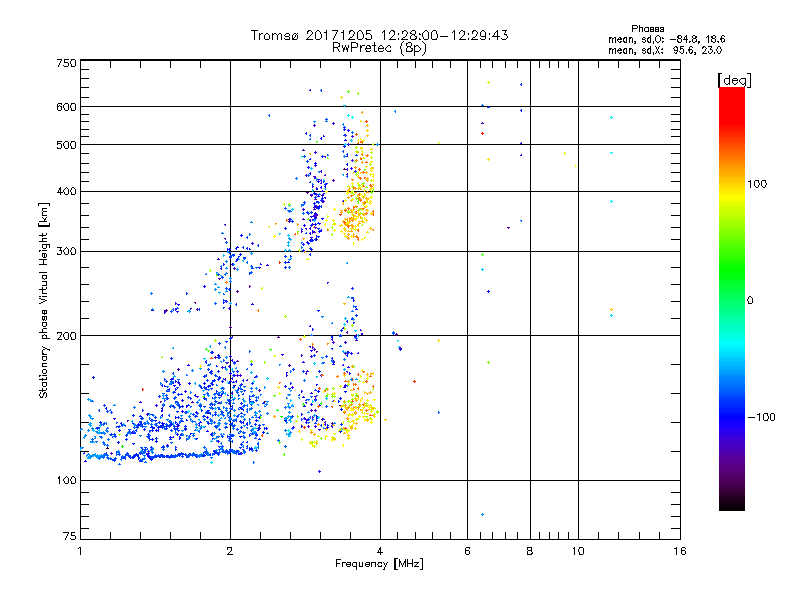
Task: Click the x-axis '4' label
Action: pyautogui.click(x=380, y=551)
